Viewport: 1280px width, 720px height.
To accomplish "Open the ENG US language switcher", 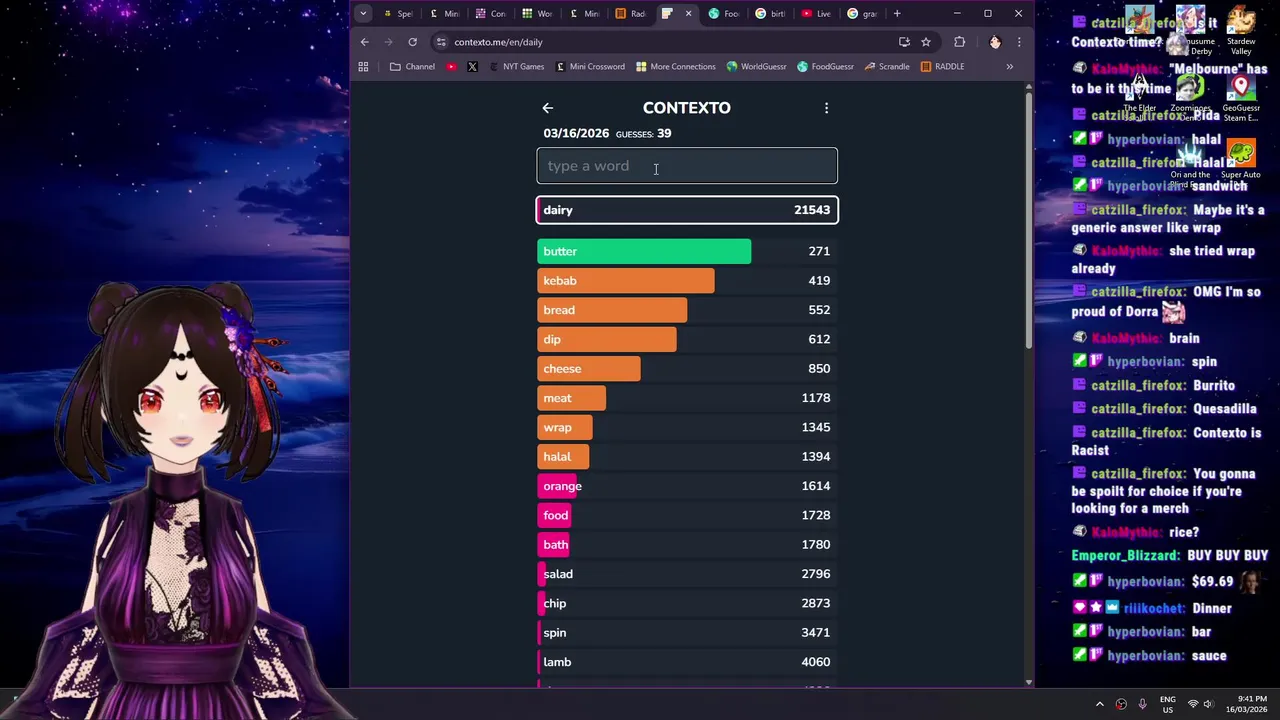I will 1167,704.
